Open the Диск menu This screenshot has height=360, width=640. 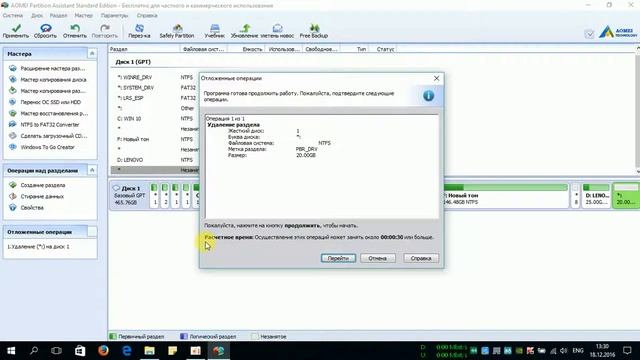(x=37, y=16)
